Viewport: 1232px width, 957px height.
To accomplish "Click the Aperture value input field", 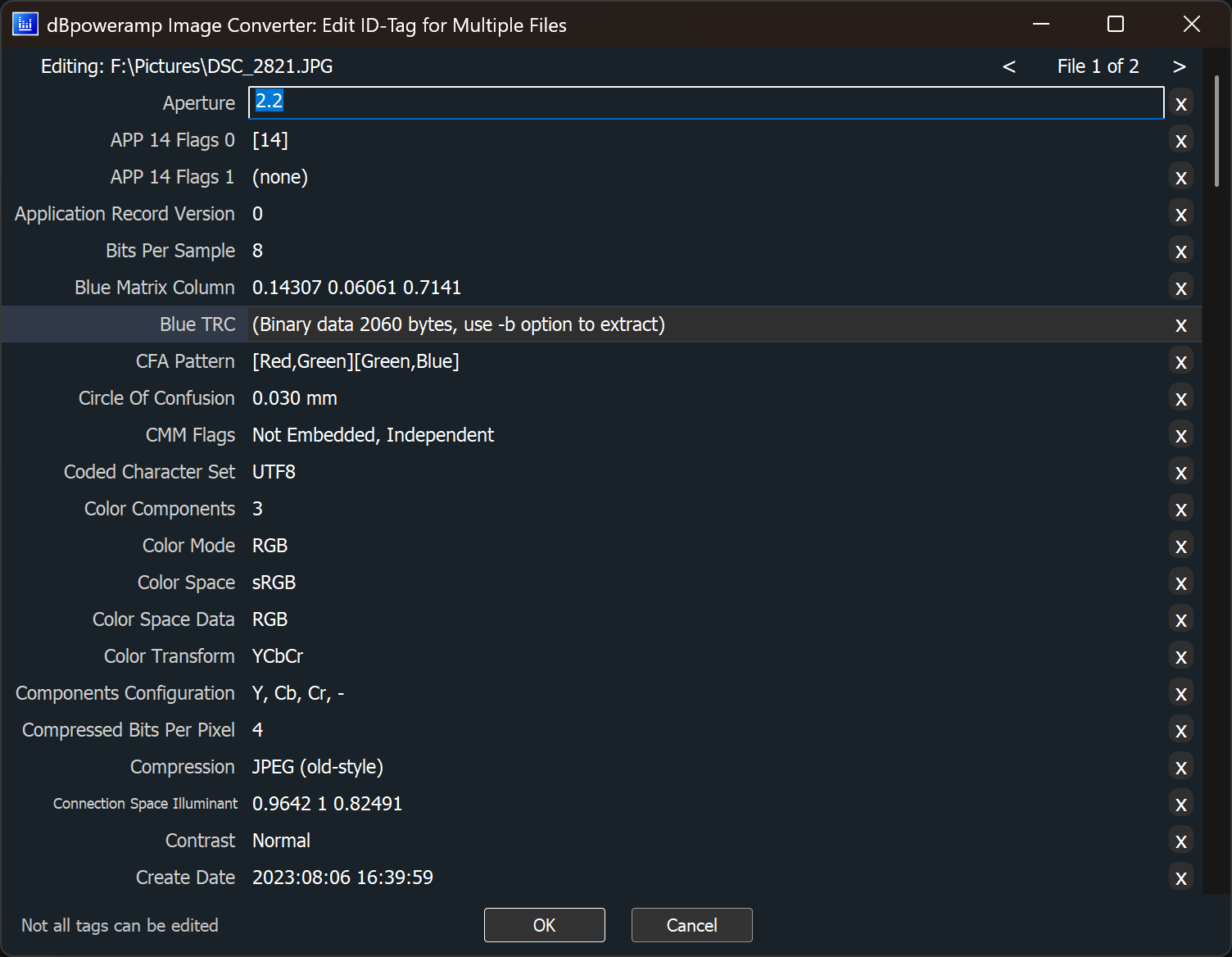I will pos(704,102).
